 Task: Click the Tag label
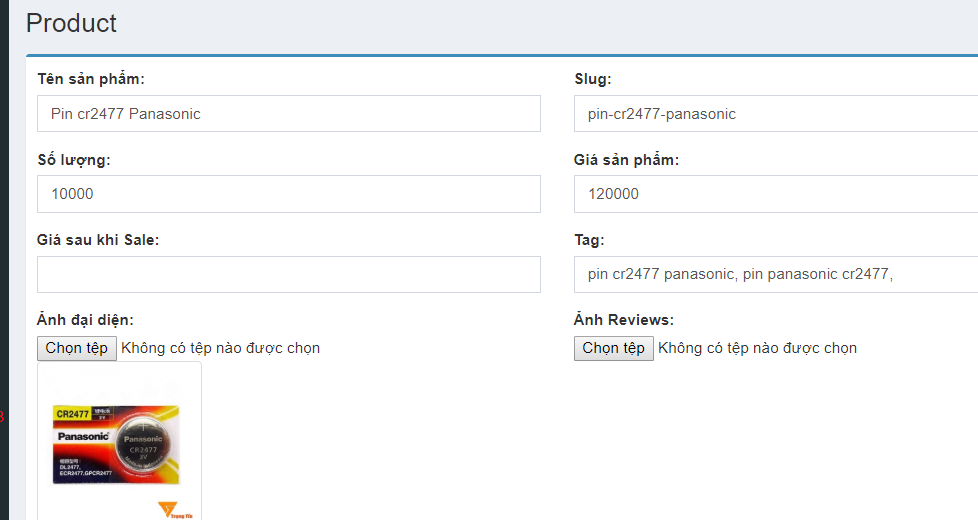point(589,241)
